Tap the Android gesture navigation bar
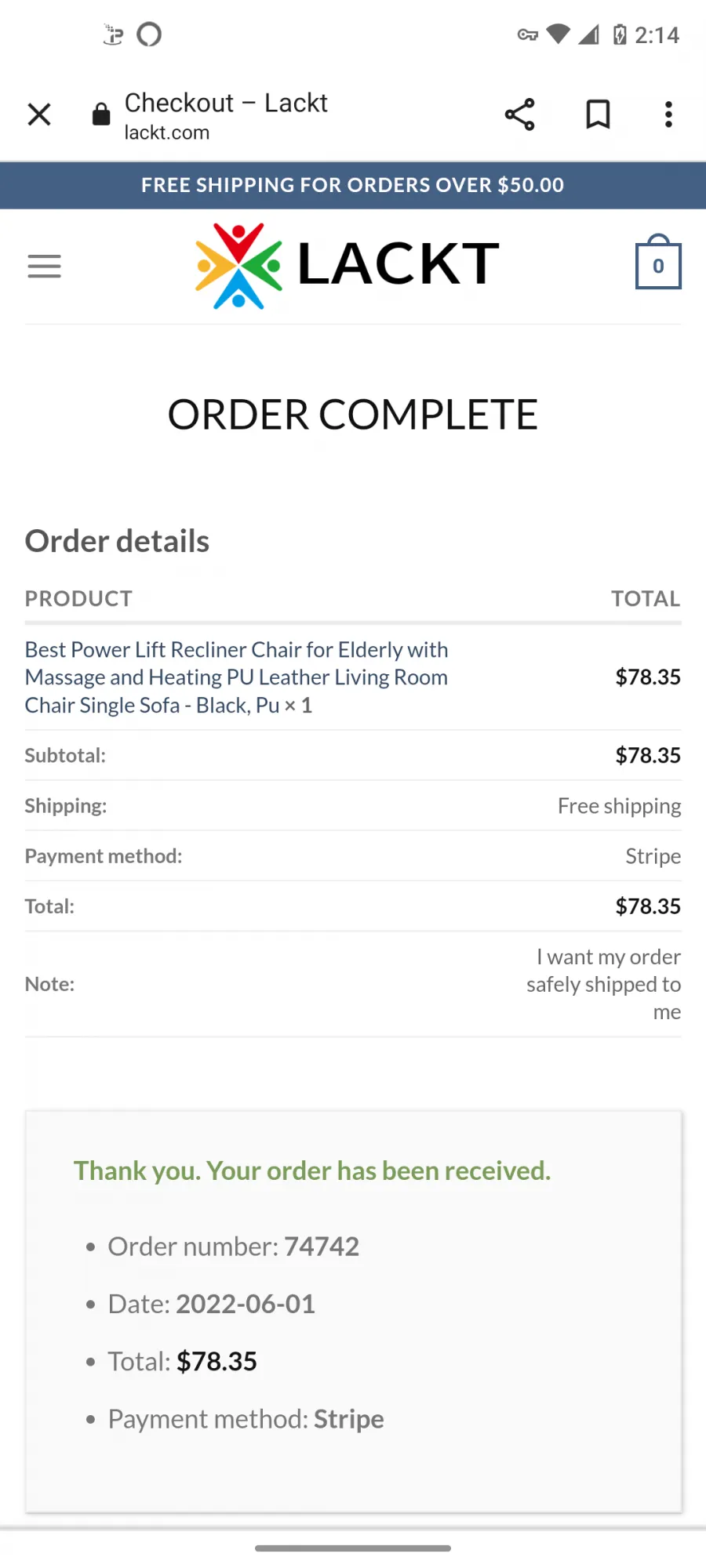Image resolution: width=706 pixels, height=1568 pixels. click(x=353, y=1548)
